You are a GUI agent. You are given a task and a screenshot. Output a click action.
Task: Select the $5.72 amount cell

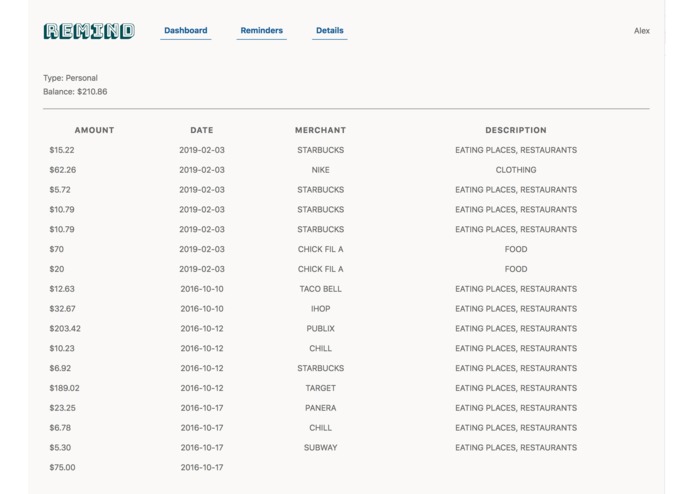coord(60,190)
